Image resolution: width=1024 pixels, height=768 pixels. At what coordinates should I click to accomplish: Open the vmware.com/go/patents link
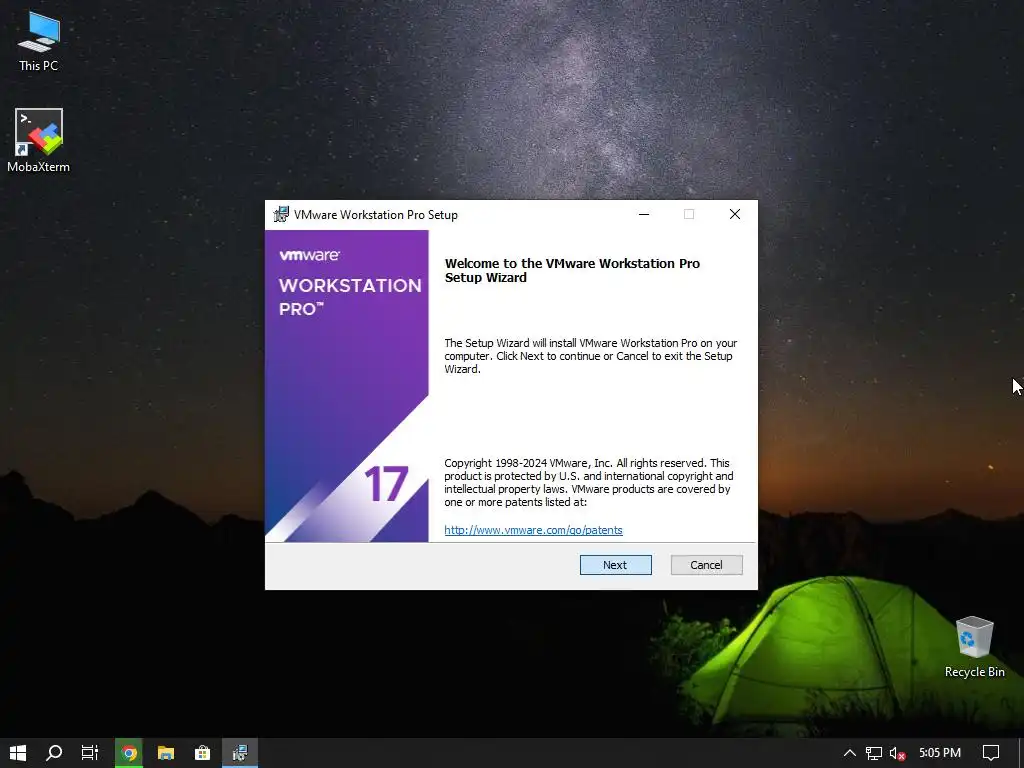533,530
